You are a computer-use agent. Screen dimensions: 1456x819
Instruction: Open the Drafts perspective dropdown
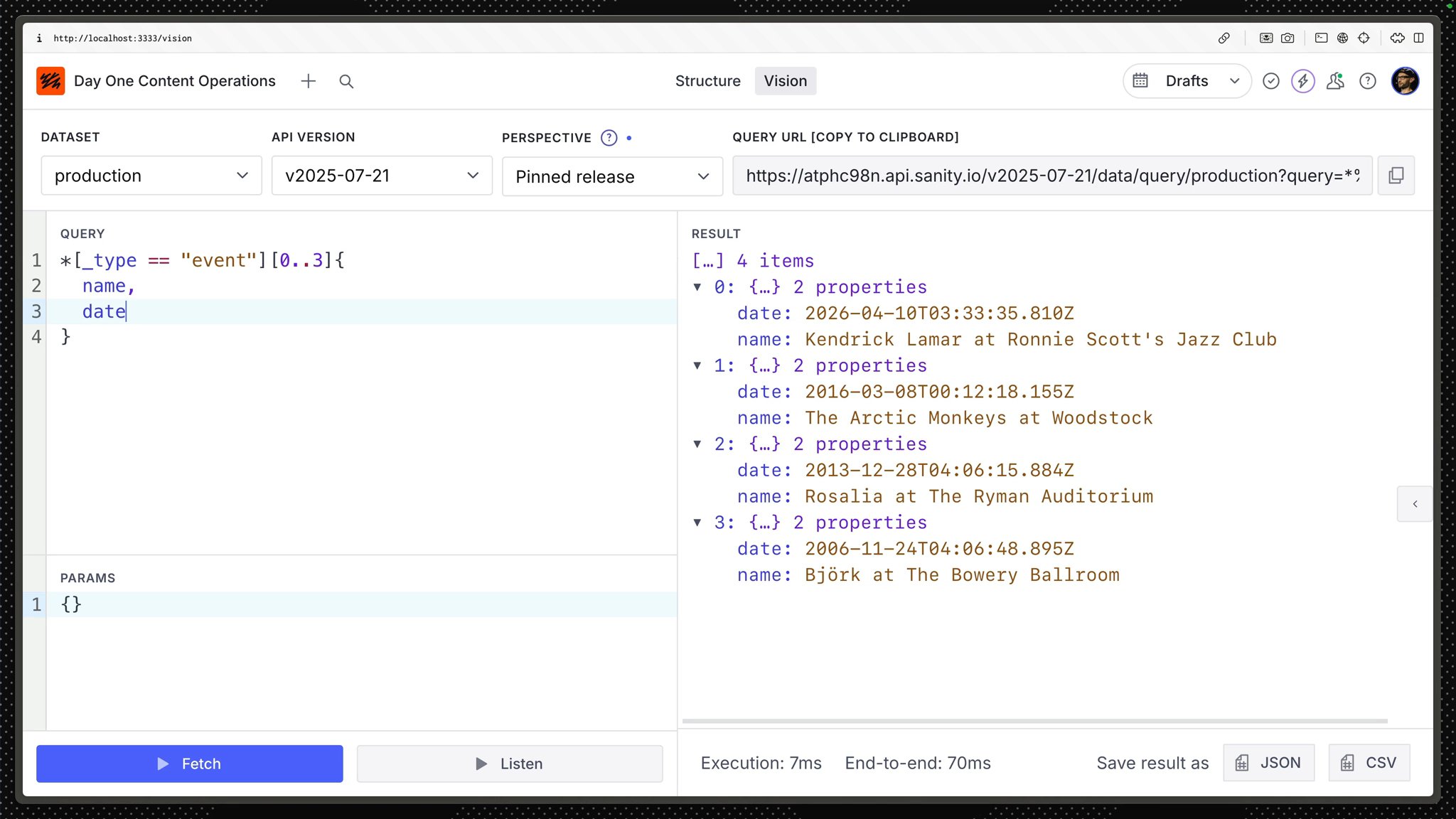pyautogui.click(x=1187, y=81)
